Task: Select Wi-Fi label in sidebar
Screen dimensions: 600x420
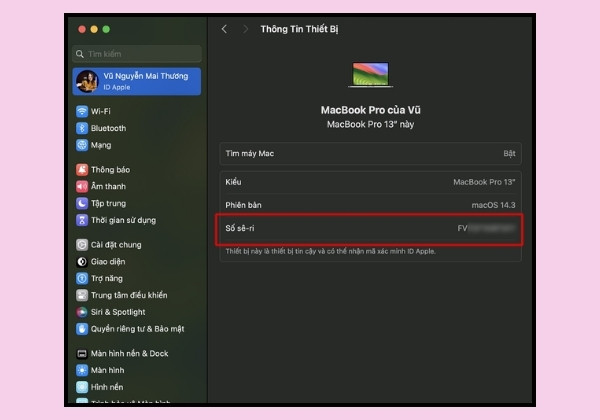Action: 101,111
